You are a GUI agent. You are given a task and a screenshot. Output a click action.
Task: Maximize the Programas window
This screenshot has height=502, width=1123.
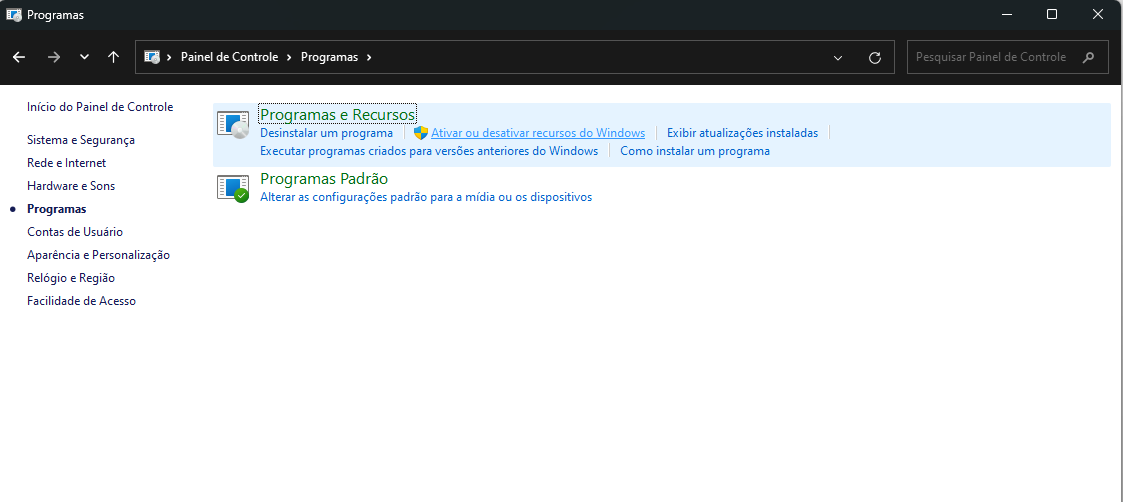[x=1051, y=14]
